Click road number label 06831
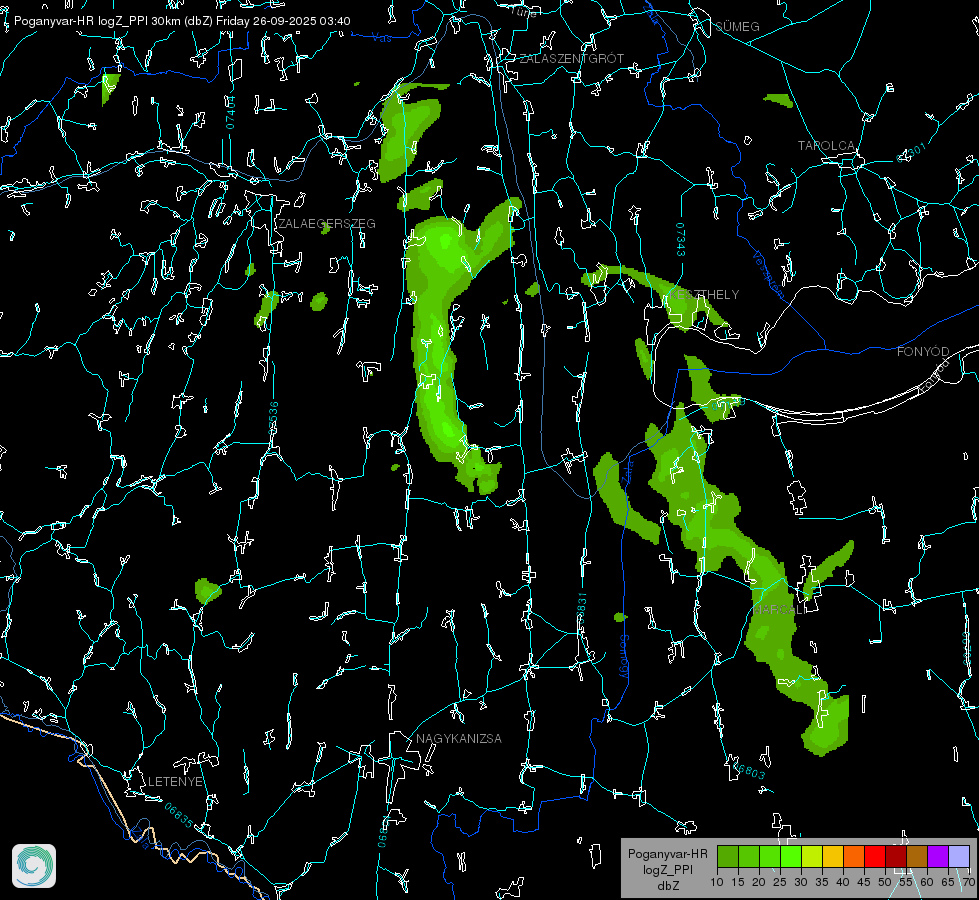979x900 pixels. [x=581, y=609]
